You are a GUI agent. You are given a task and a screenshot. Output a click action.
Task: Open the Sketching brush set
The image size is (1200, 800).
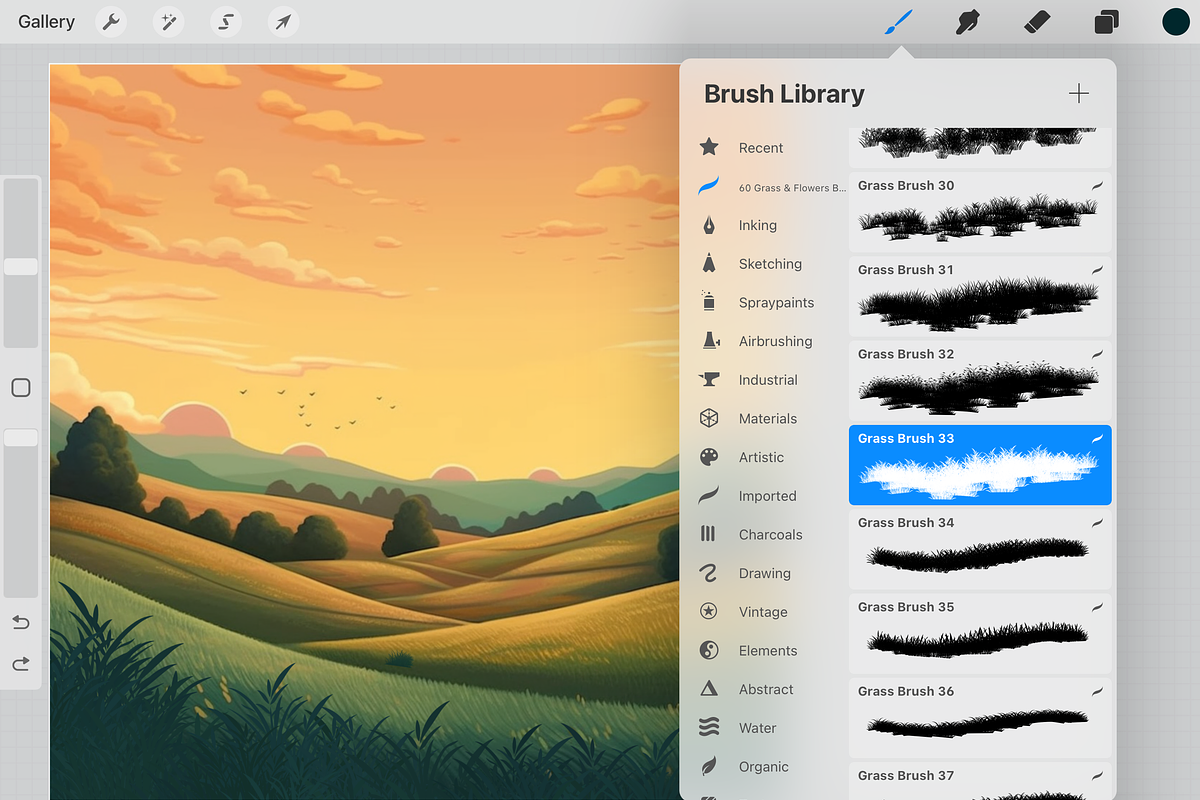[771, 264]
